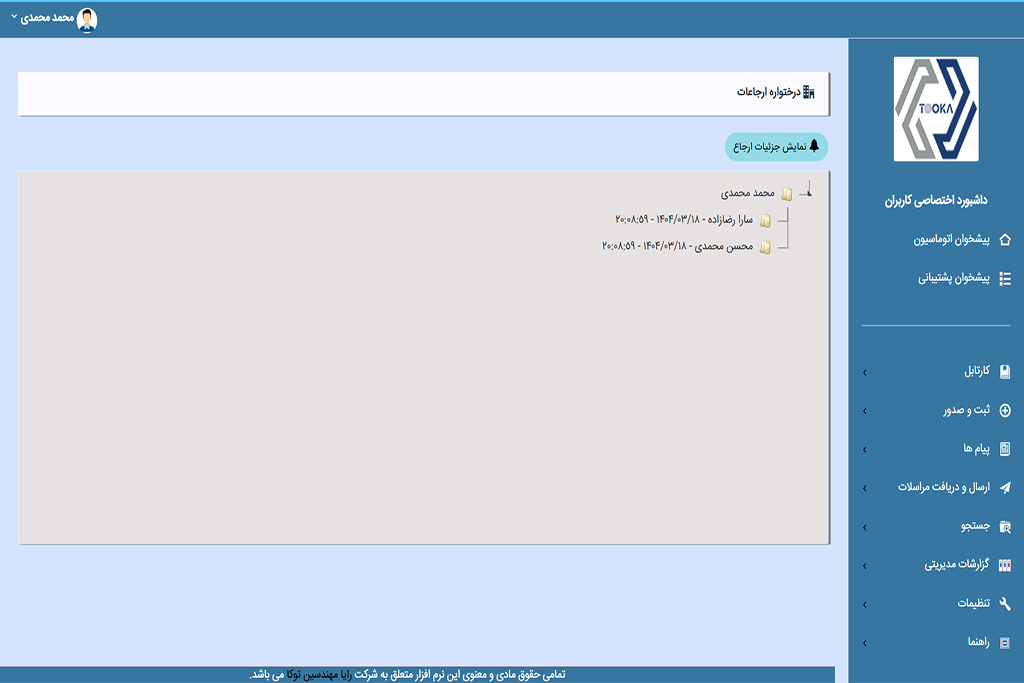Go to پیشخوان اتوماسیون link
The image size is (1024, 683).
point(950,240)
